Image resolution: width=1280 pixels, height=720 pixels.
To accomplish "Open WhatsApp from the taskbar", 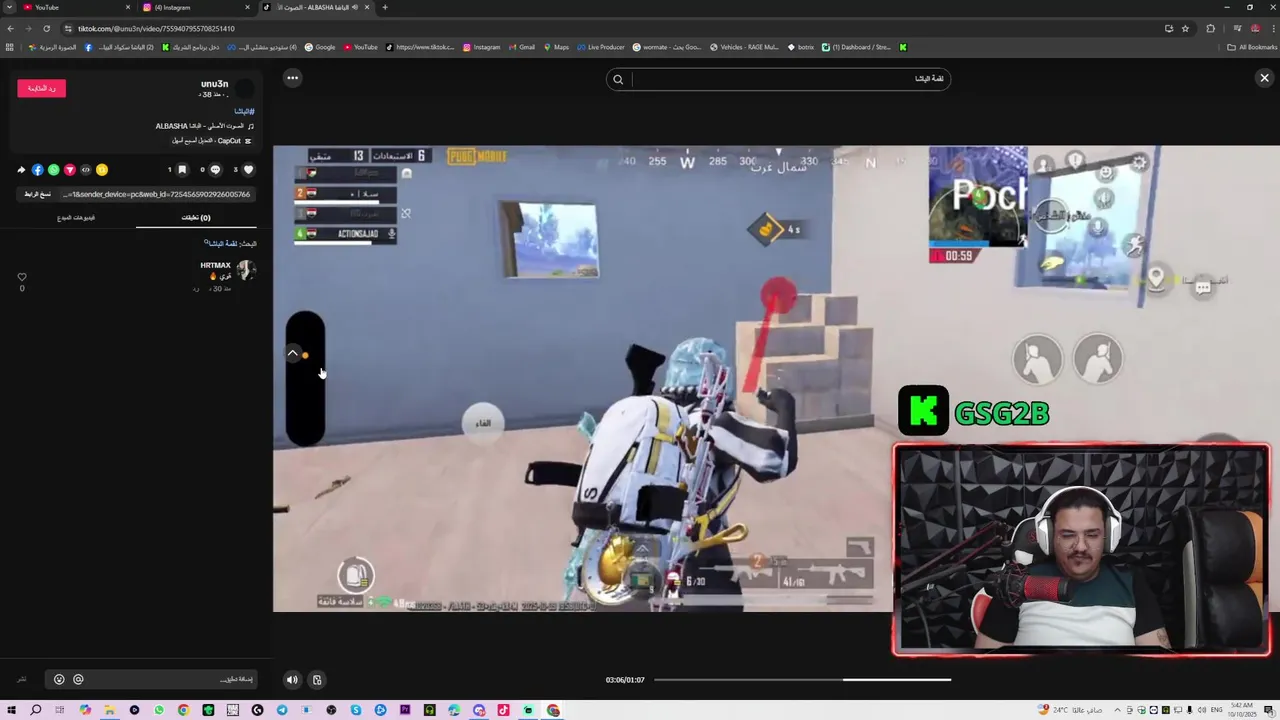I will coord(159,710).
